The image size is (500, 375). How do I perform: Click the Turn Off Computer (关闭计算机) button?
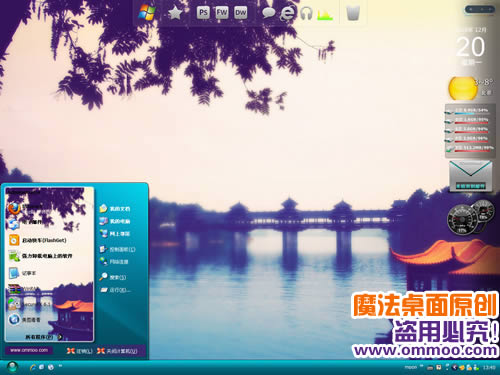[117, 351]
